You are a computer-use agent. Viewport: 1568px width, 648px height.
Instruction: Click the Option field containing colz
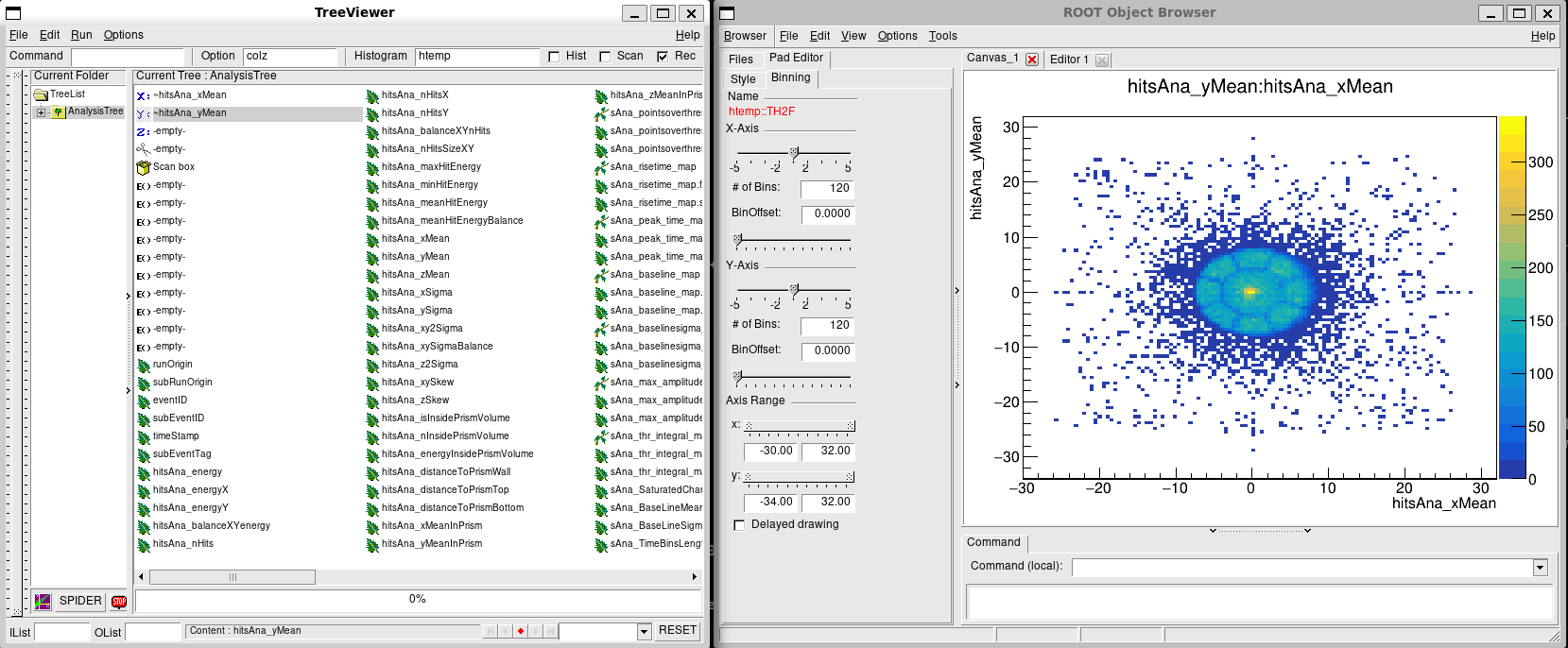coord(290,57)
